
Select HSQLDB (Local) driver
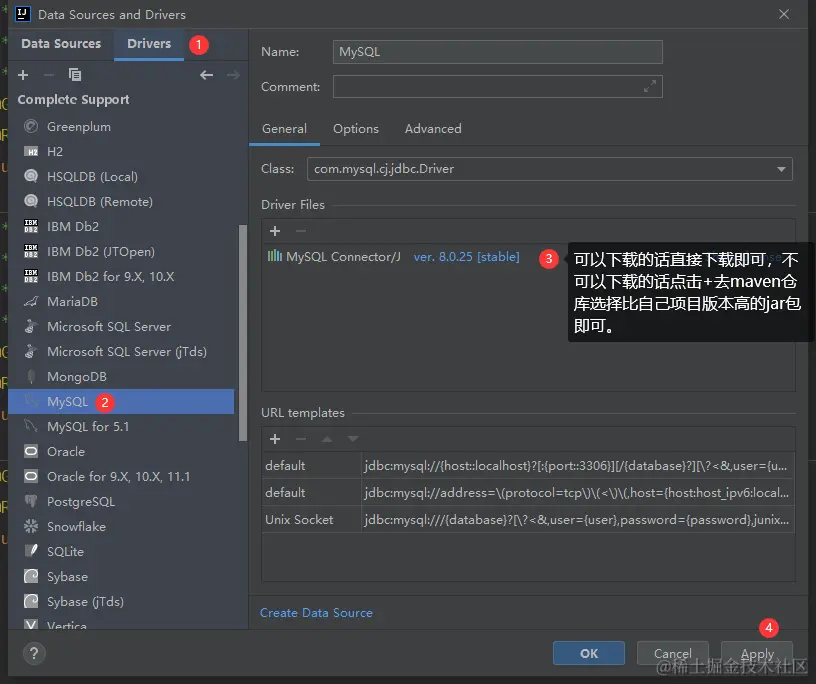coord(121,176)
